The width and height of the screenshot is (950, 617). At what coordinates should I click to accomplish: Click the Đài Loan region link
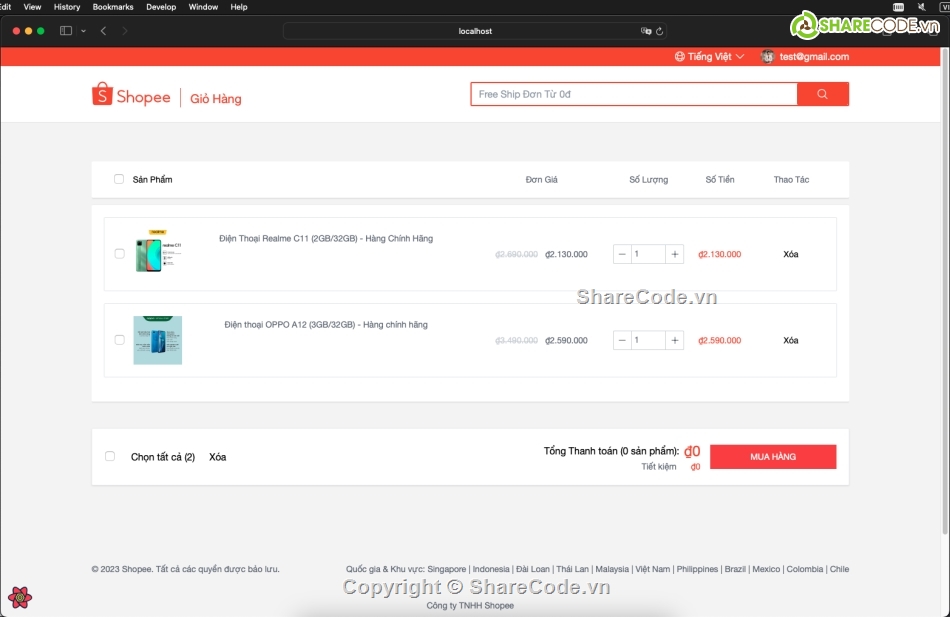[x=533, y=569]
